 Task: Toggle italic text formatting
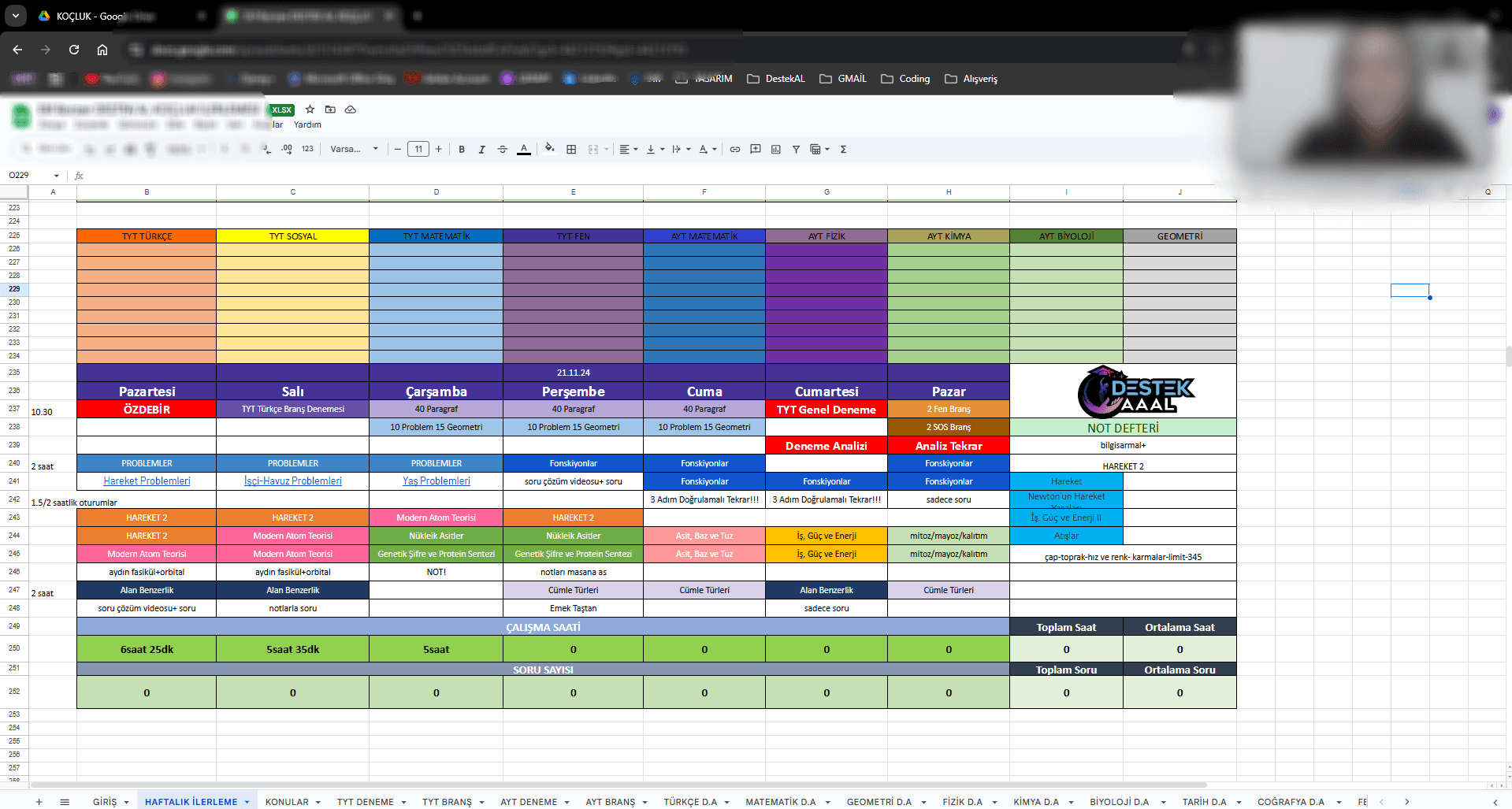[x=481, y=150]
